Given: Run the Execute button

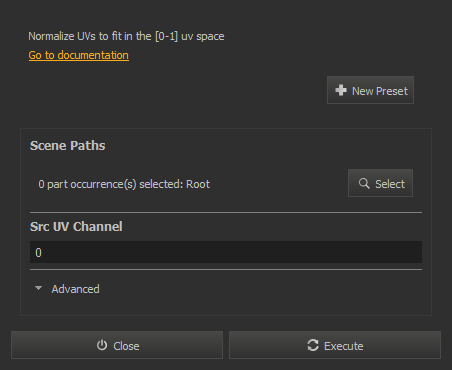Looking at the screenshot, I should pos(335,345).
